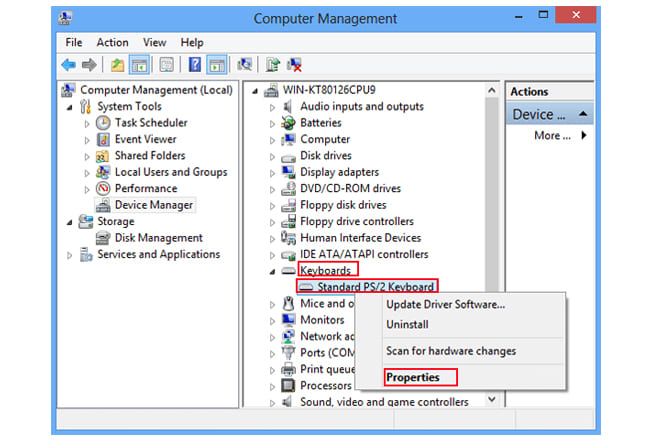Collapse the WIN-KT80126CPU9 root node
Viewport: 650px width, 441px height.
255,91
